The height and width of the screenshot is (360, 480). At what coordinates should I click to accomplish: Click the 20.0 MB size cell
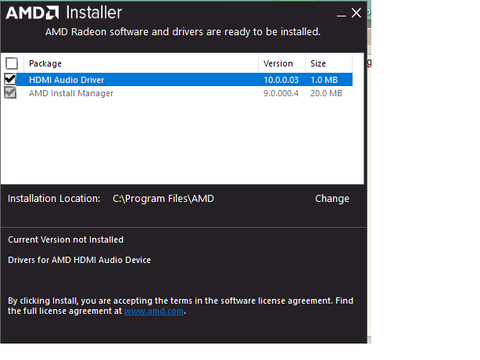[x=326, y=93]
